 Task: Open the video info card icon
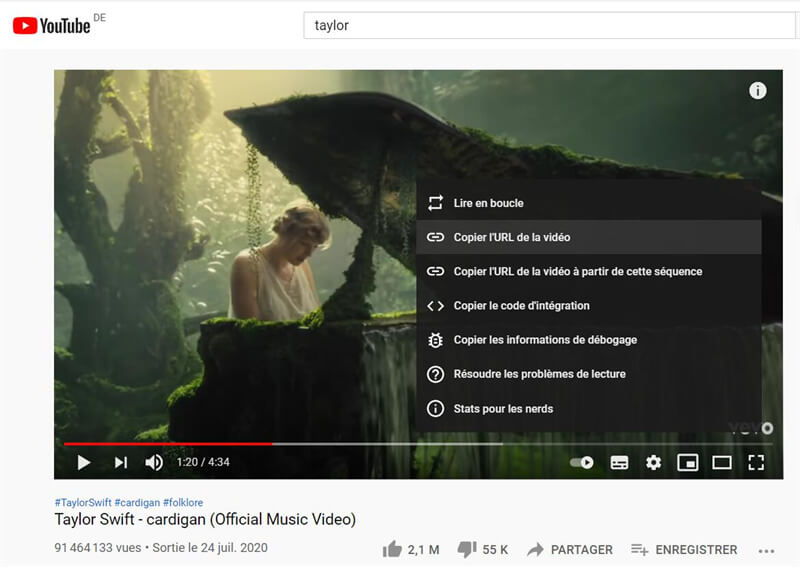758,91
